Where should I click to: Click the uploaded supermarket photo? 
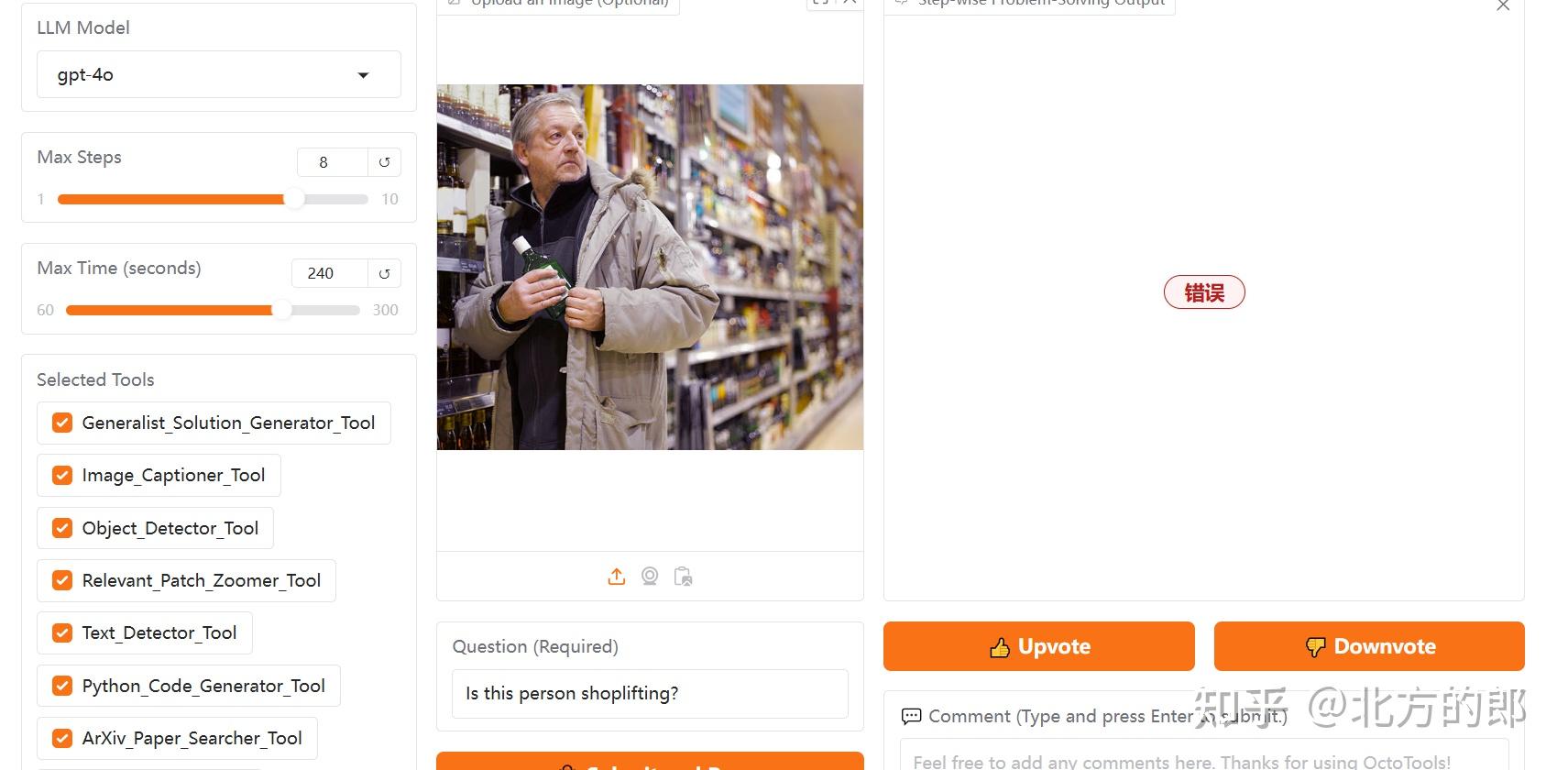click(x=650, y=267)
